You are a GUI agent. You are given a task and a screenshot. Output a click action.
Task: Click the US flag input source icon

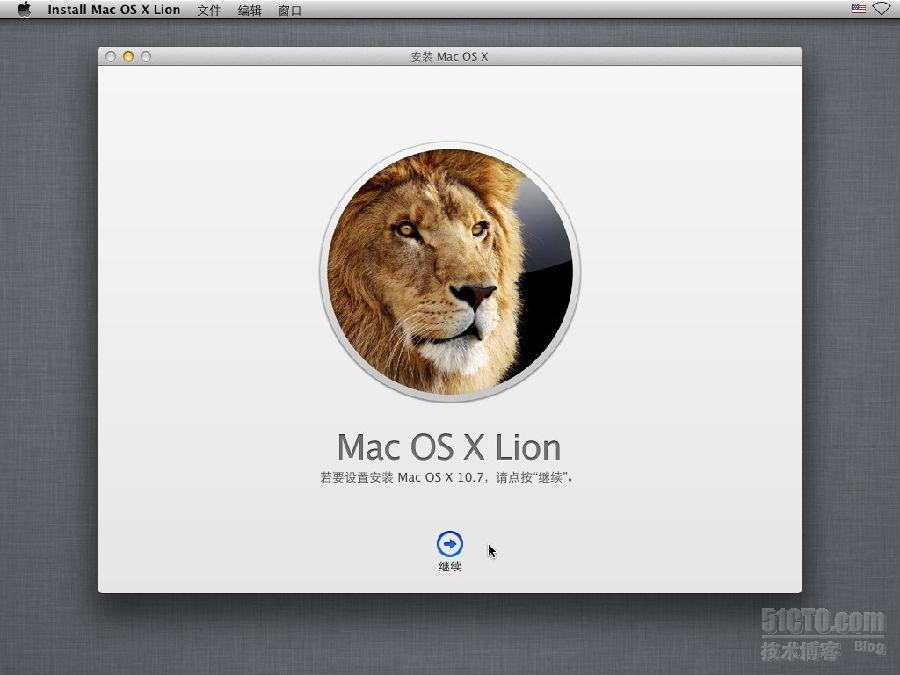pyautogui.click(x=859, y=9)
